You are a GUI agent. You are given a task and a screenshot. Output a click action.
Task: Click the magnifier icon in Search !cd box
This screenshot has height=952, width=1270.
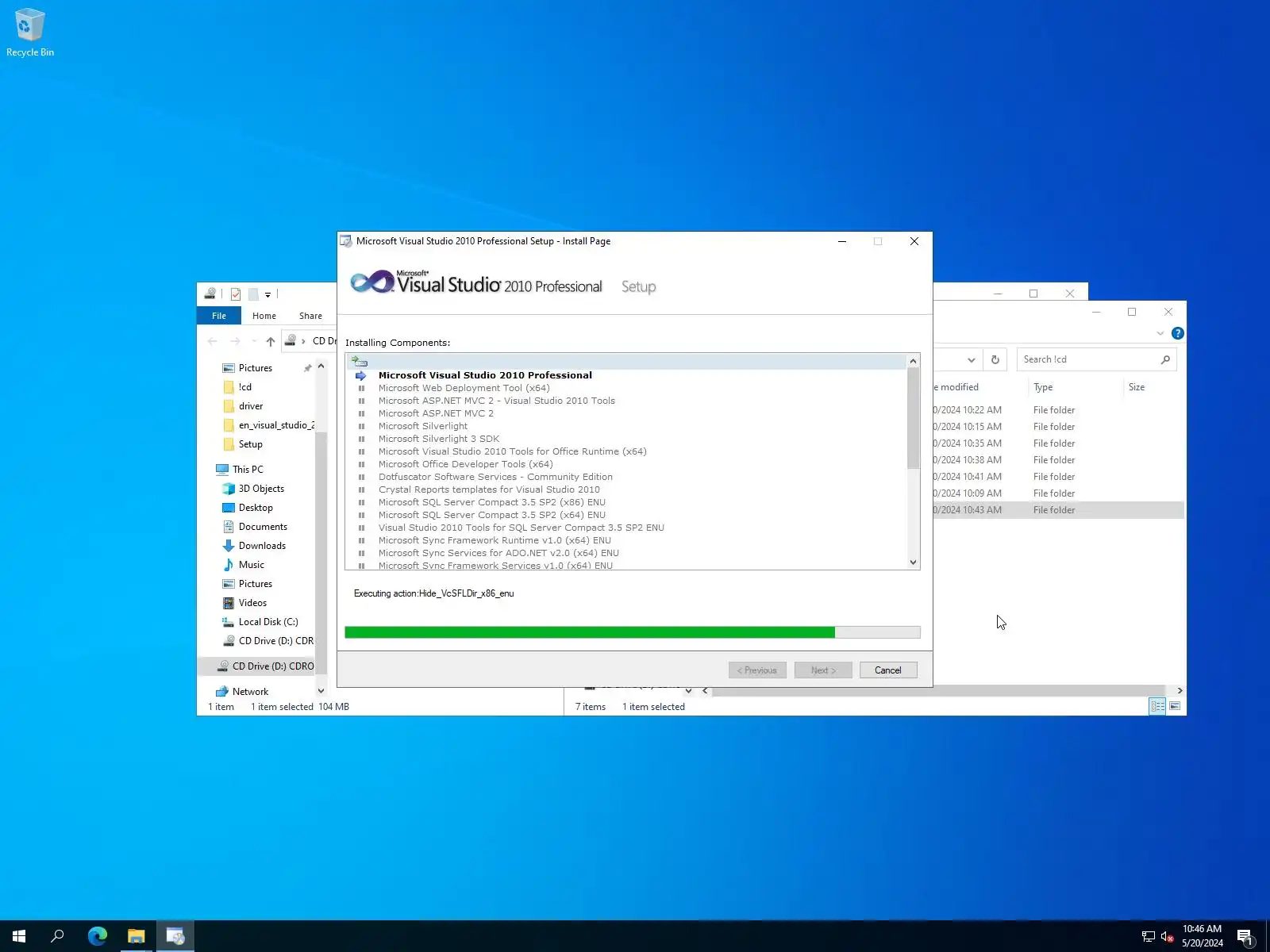[1165, 359]
